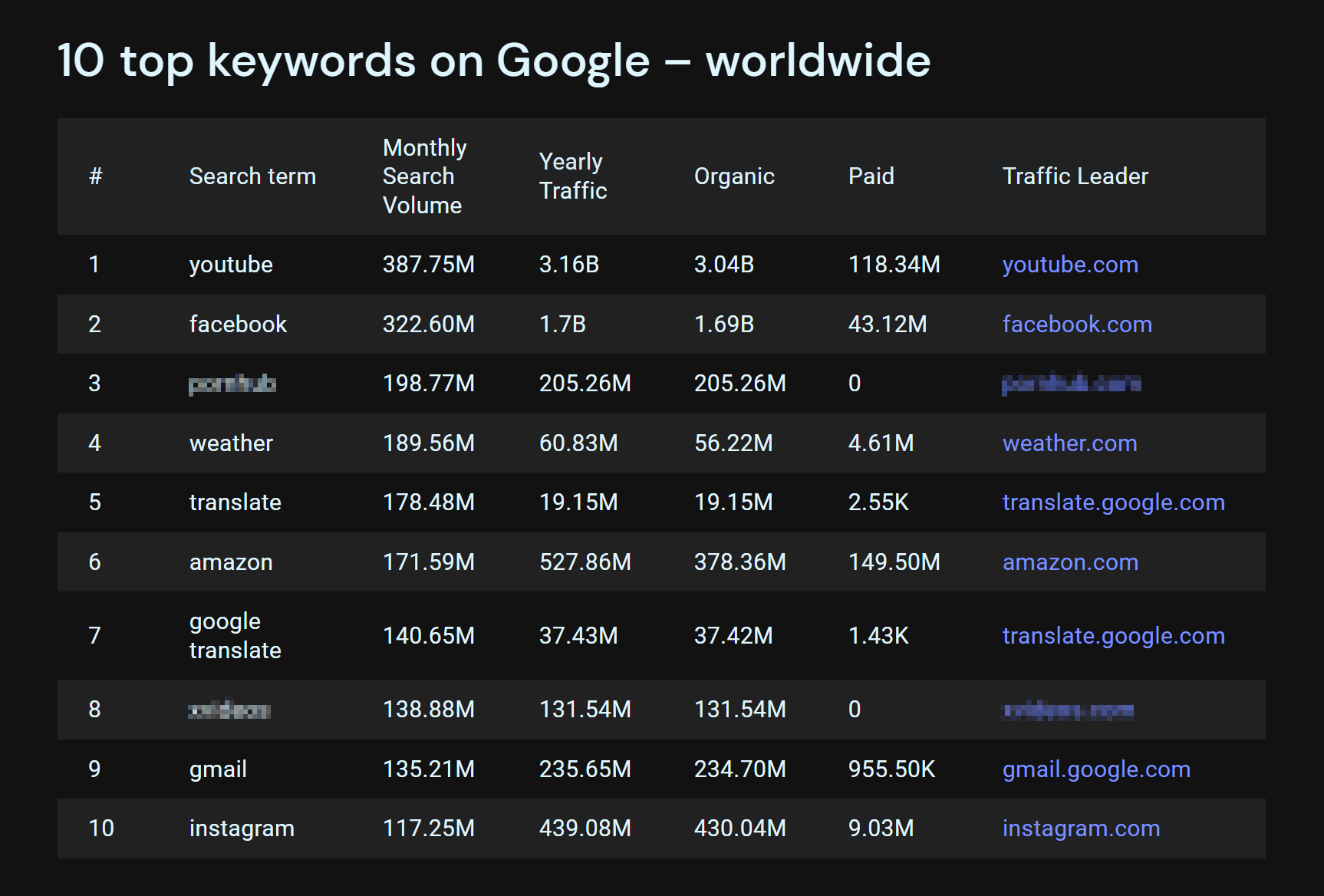Image resolution: width=1324 pixels, height=896 pixels.
Task: Click the 'Search term' column header
Action: [x=252, y=176]
